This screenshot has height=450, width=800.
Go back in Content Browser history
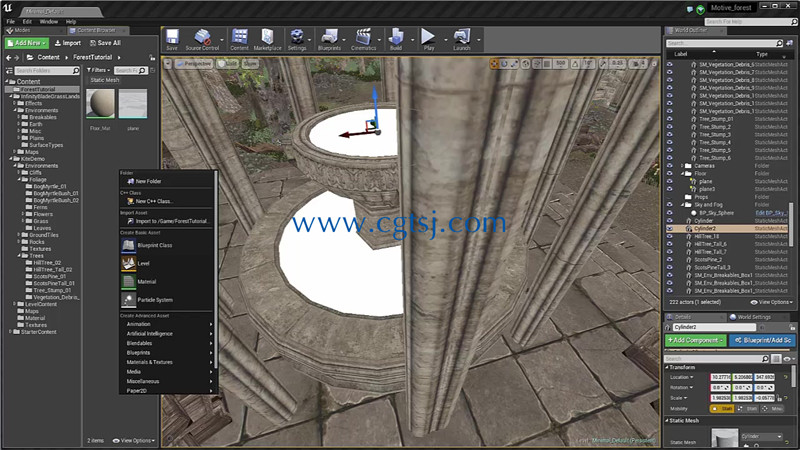tap(8, 58)
